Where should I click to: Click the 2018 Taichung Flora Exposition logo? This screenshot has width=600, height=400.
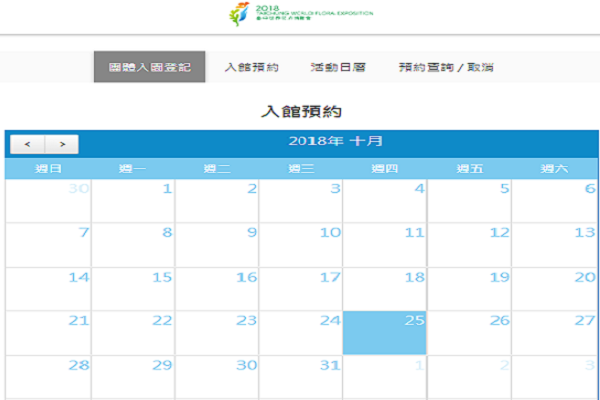(x=300, y=16)
